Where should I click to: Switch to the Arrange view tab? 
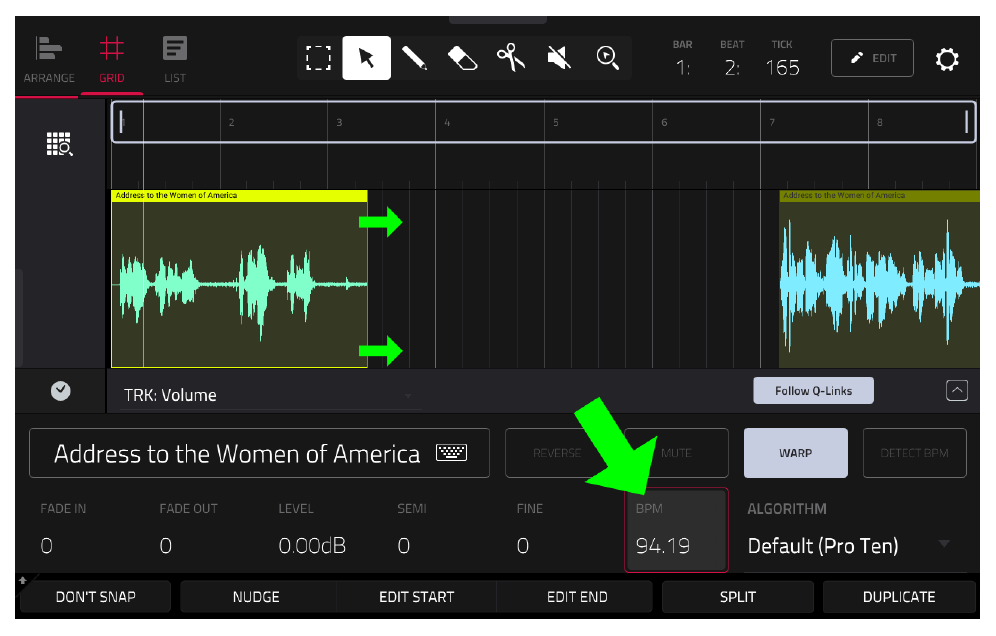(49, 60)
